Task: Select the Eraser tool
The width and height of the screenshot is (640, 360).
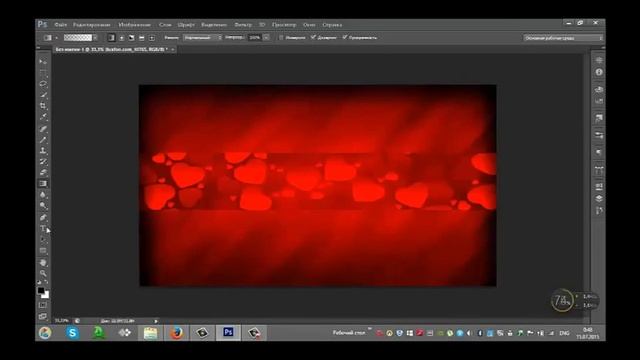Action: pos(43,173)
